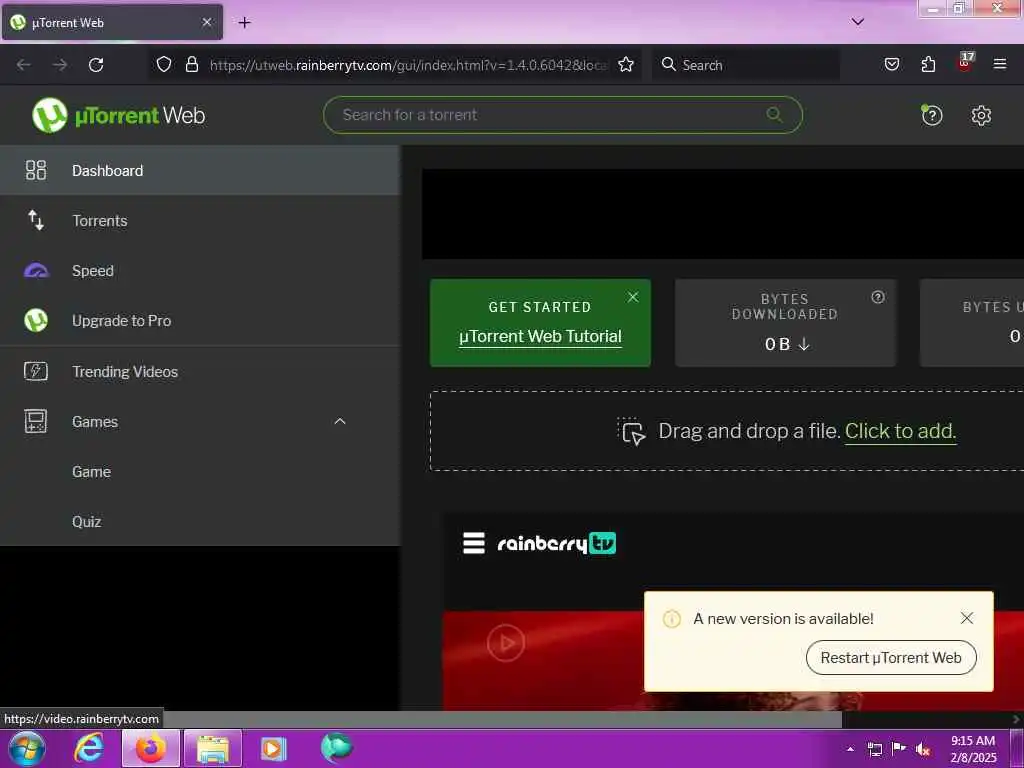Open the Firefox extensions icon
The width and height of the screenshot is (1024, 768).
click(x=928, y=64)
